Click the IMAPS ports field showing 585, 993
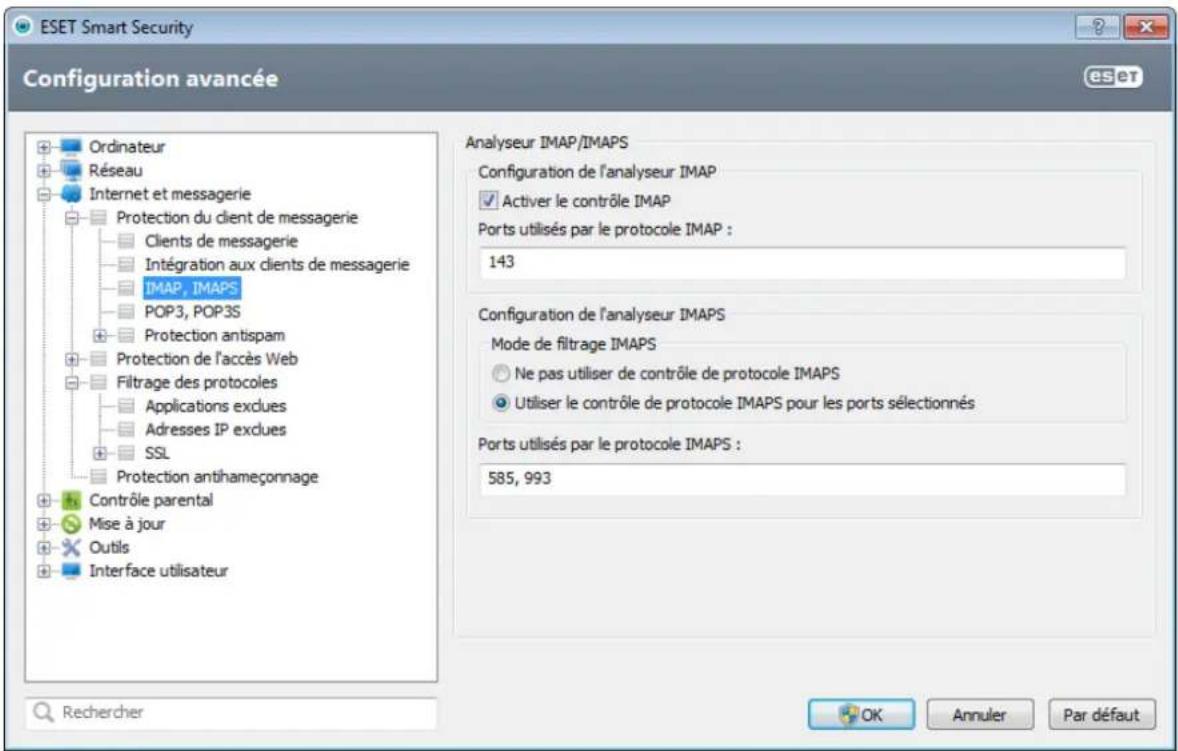This screenshot has width=1178, height=751. coord(802,478)
